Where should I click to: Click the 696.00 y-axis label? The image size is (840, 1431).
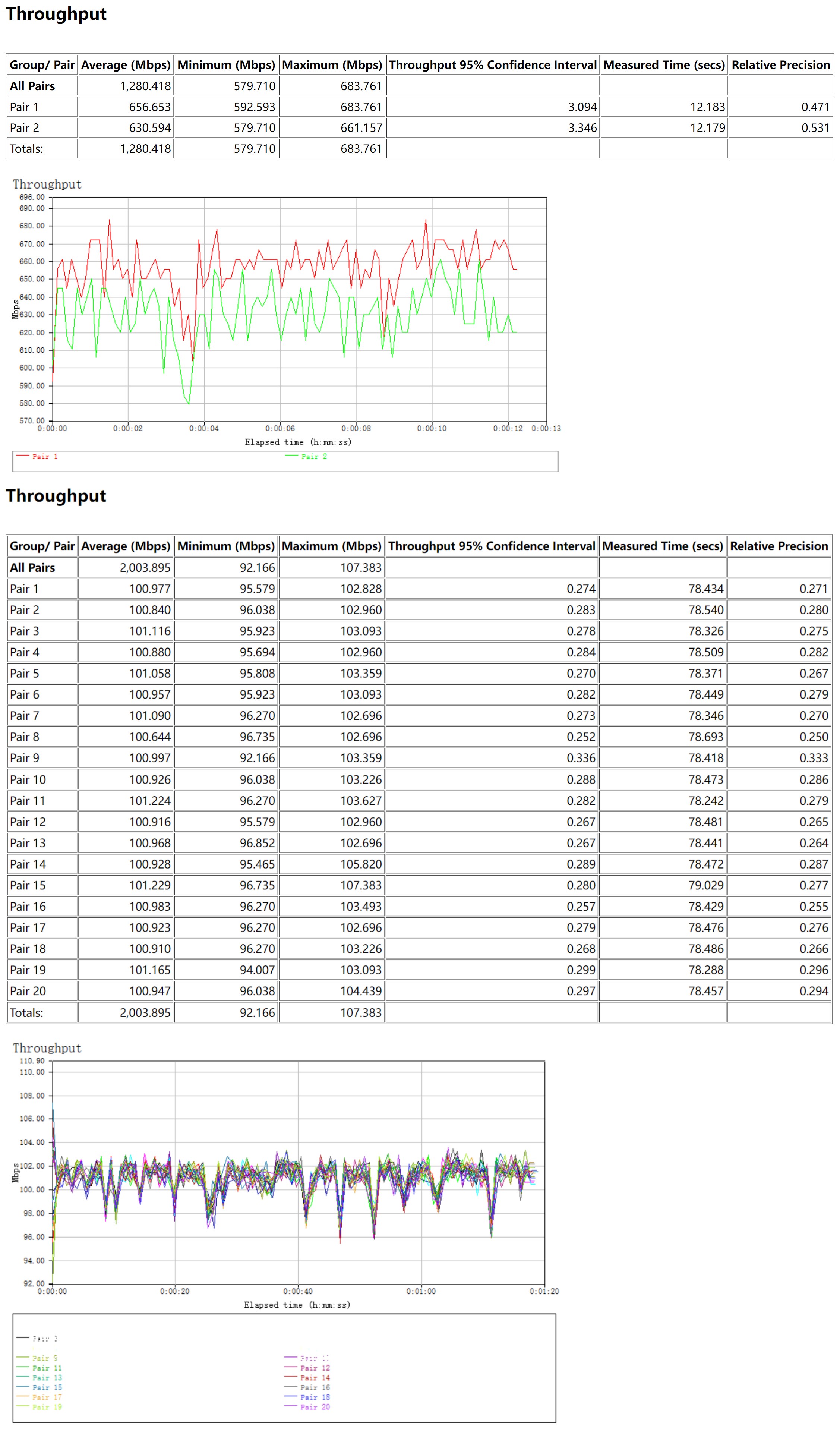click(x=32, y=197)
